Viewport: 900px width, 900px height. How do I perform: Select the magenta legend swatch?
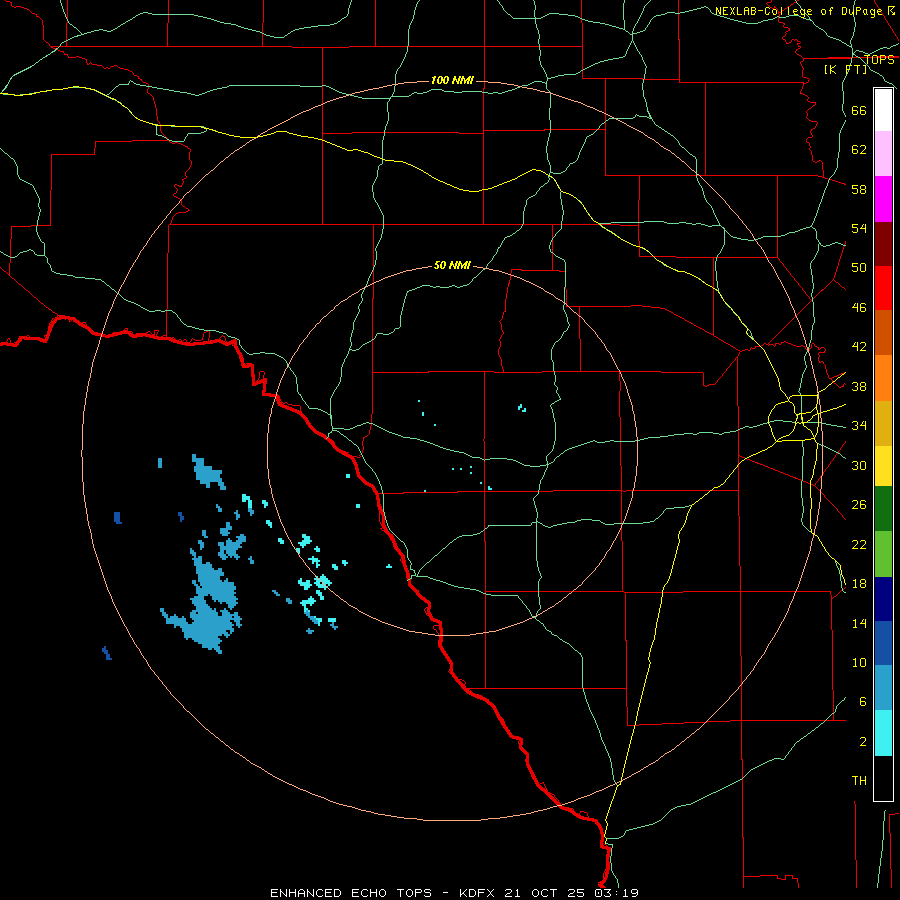(x=883, y=199)
